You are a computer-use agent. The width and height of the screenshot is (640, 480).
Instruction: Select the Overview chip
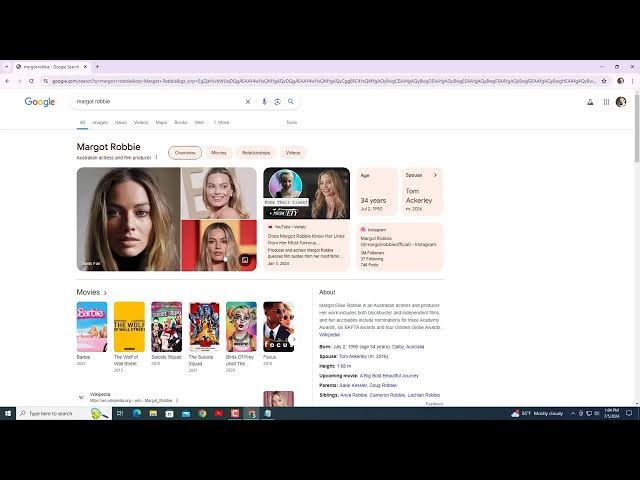pos(185,153)
